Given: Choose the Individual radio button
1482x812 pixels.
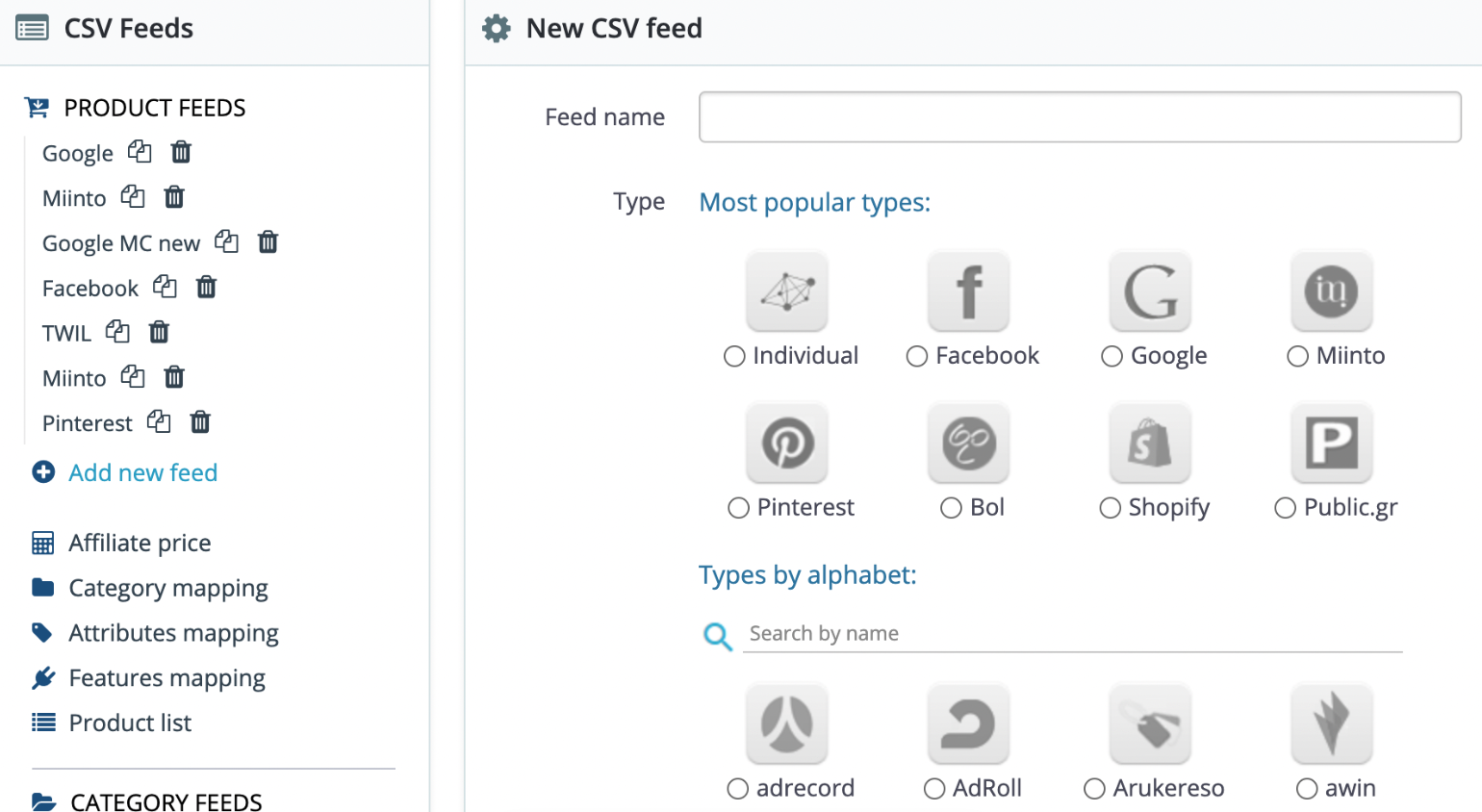Looking at the screenshot, I should pos(734,357).
